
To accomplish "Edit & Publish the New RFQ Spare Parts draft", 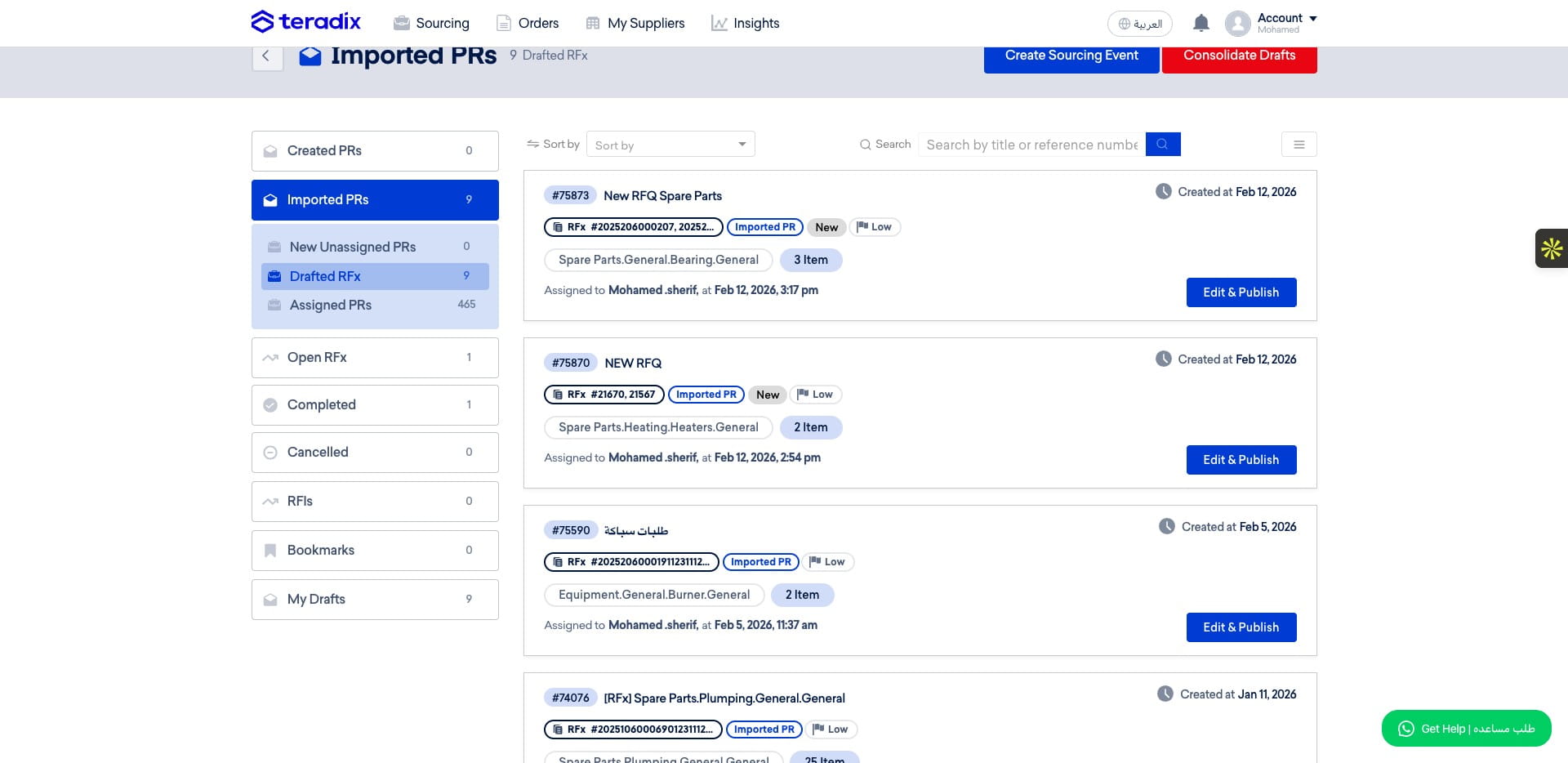I will pyautogui.click(x=1241, y=292).
